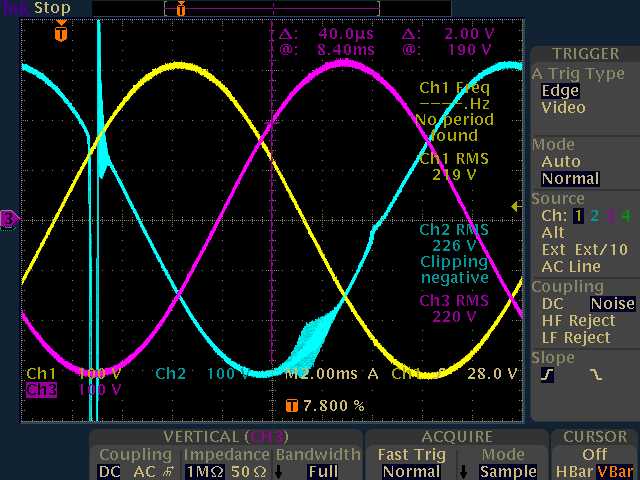This screenshot has width=640, height=480.
Task: Click the trigger marker in the record overview bar
Action: point(180,9)
